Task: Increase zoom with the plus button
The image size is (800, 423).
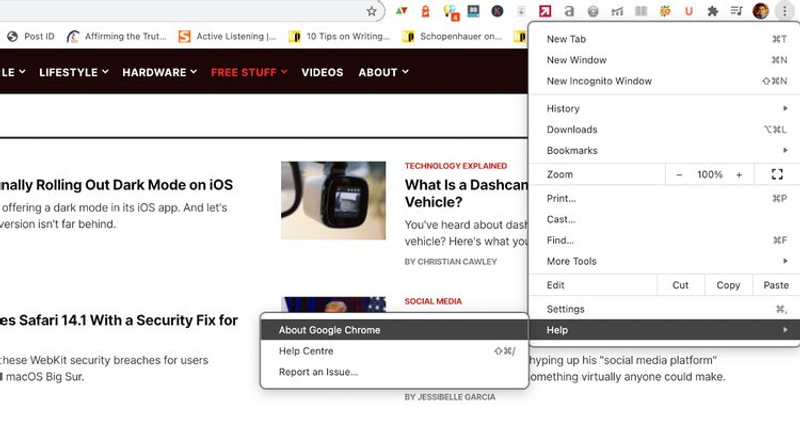Action: (739, 175)
